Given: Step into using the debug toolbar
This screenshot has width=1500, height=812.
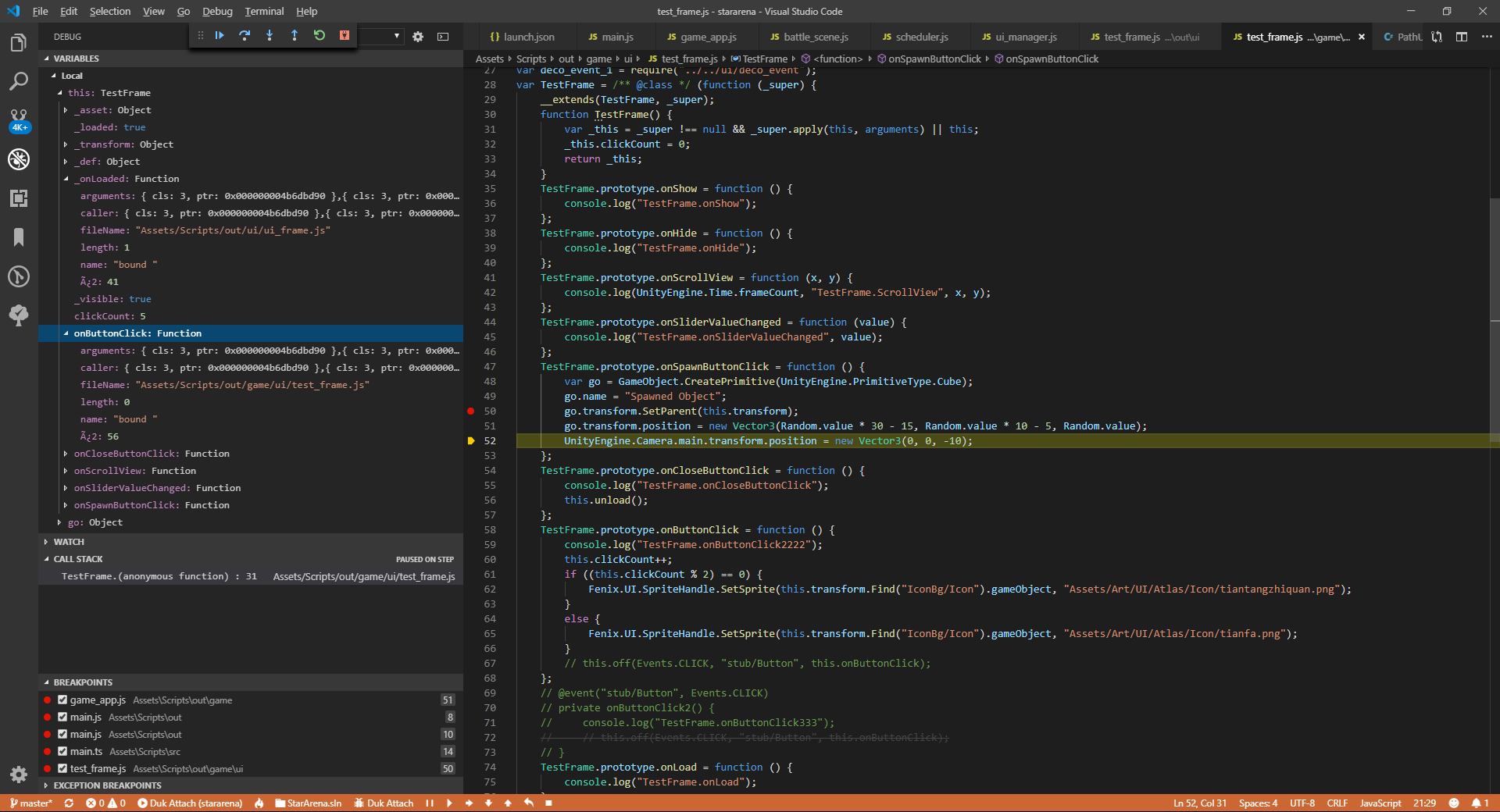Looking at the screenshot, I should tap(270, 36).
